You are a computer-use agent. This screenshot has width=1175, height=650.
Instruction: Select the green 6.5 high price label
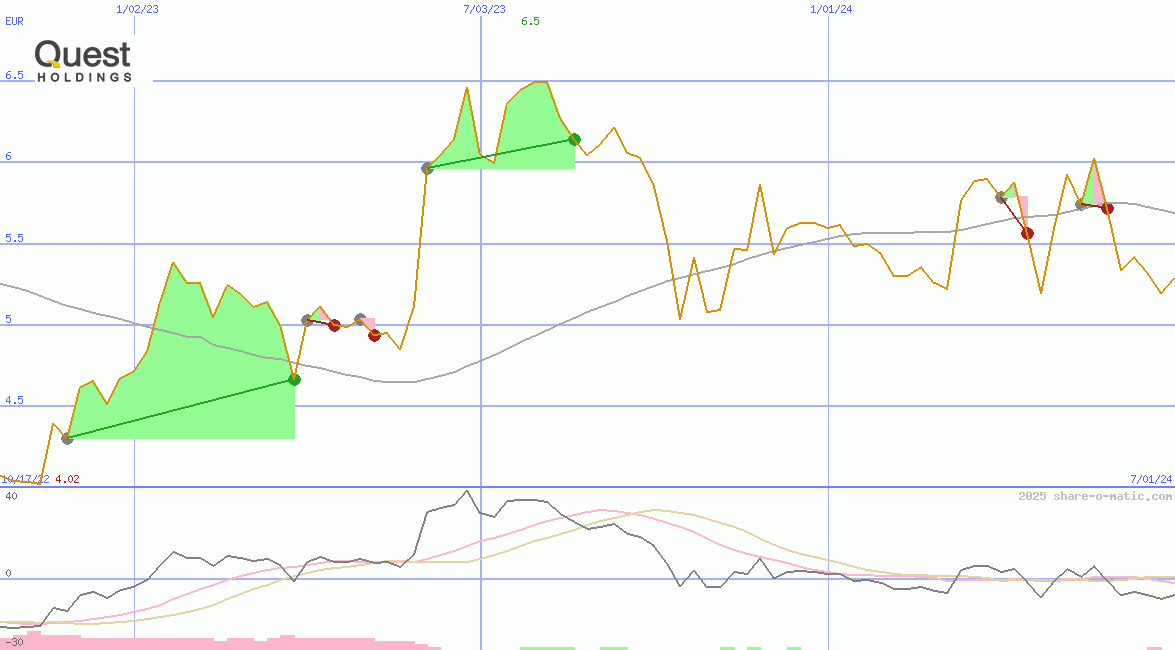click(530, 21)
